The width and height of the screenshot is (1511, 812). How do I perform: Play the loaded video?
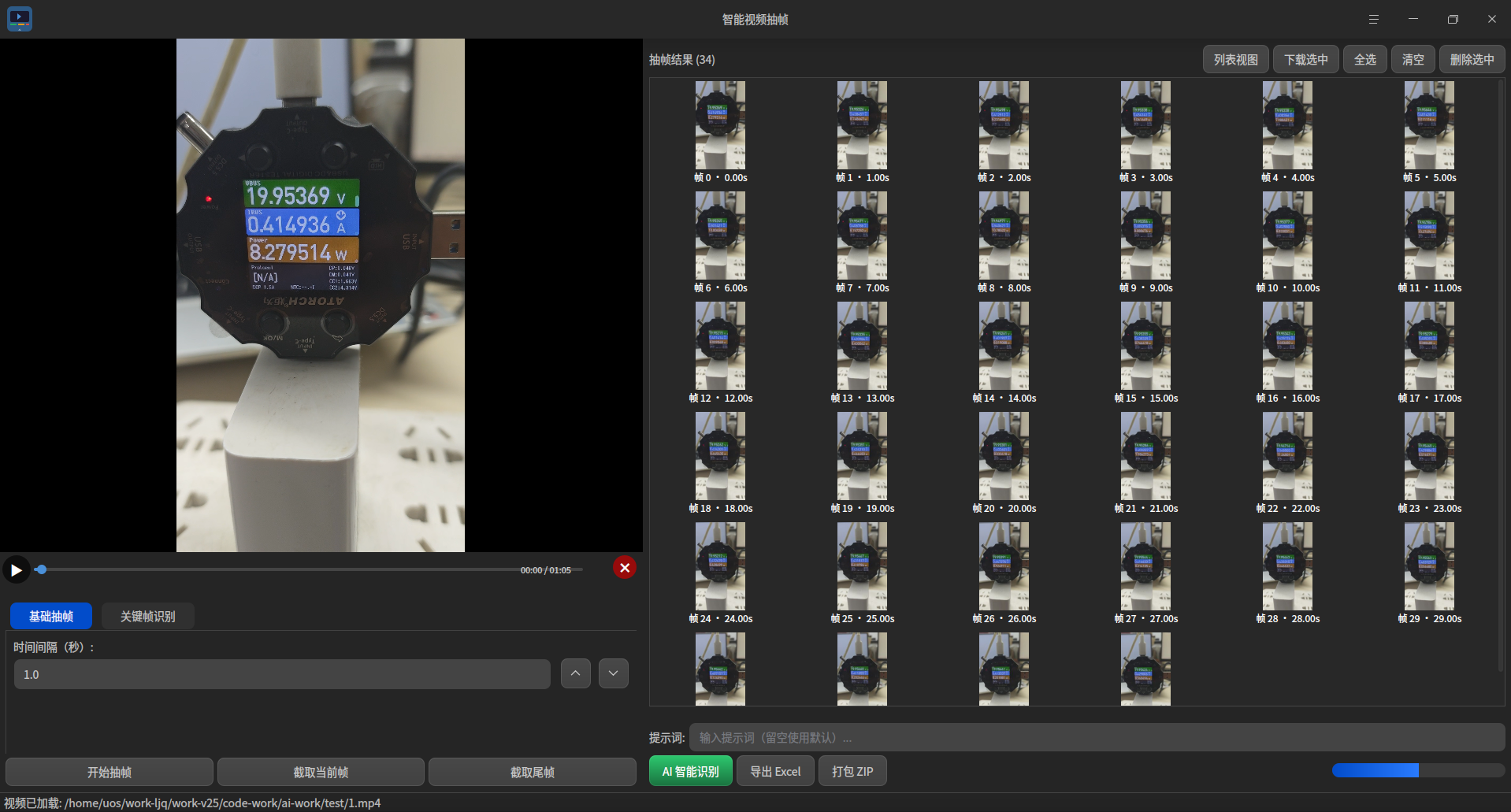[x=16, y=569]
